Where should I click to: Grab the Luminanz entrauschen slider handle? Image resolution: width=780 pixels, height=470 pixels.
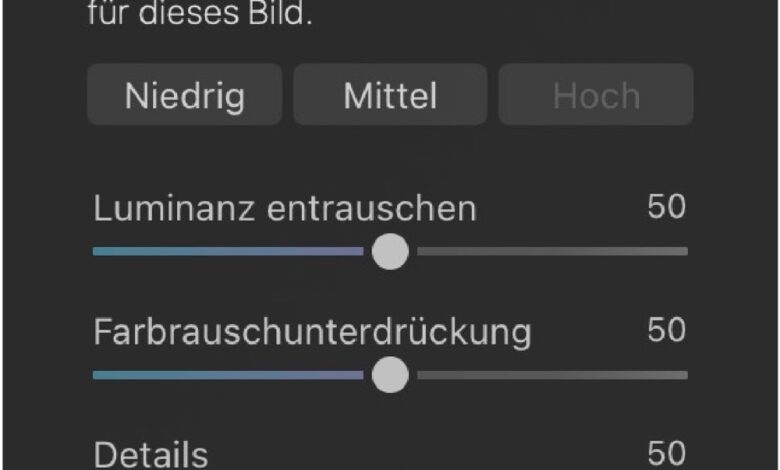[390, 251]
